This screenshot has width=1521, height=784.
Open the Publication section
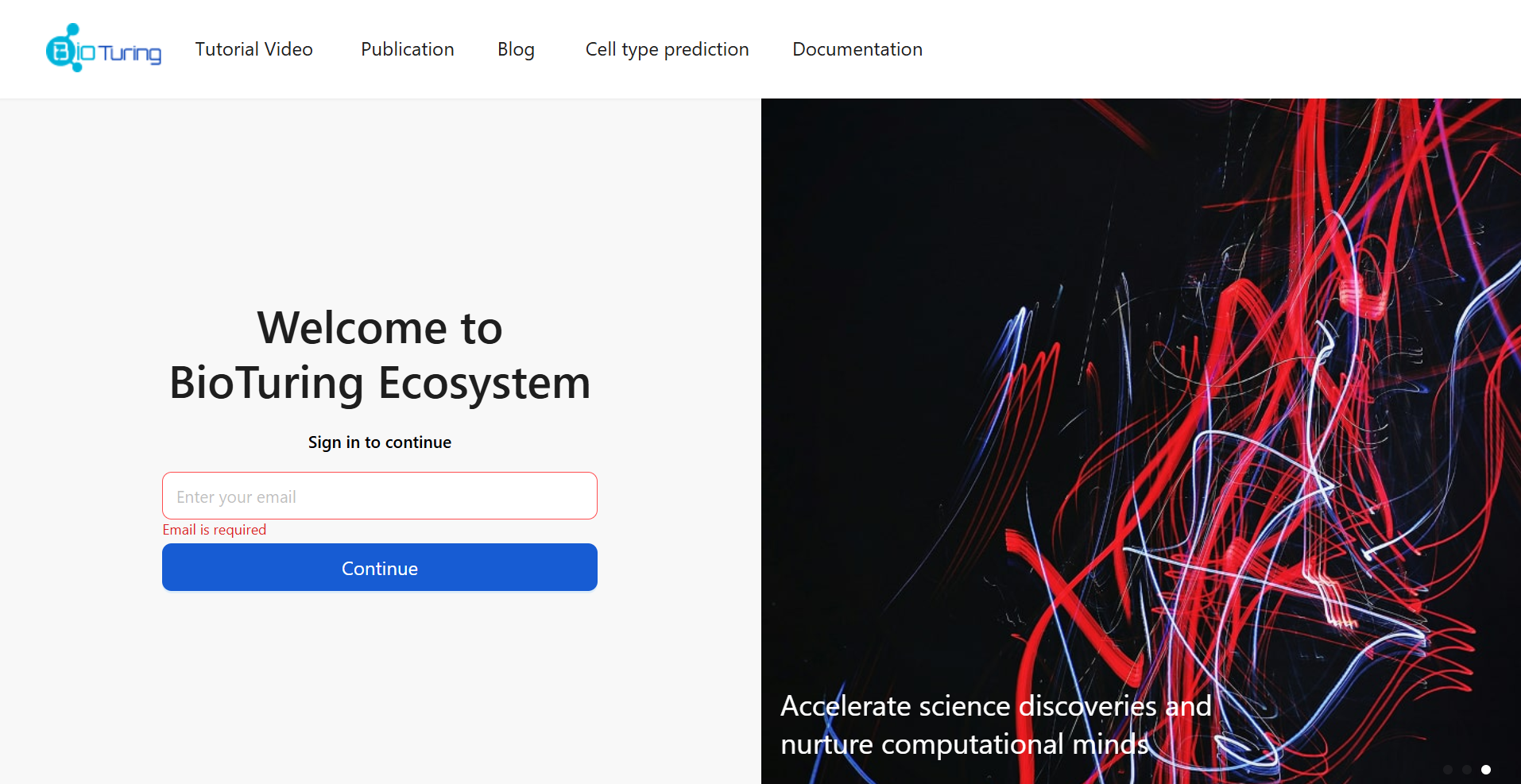[x=407, y=48]
